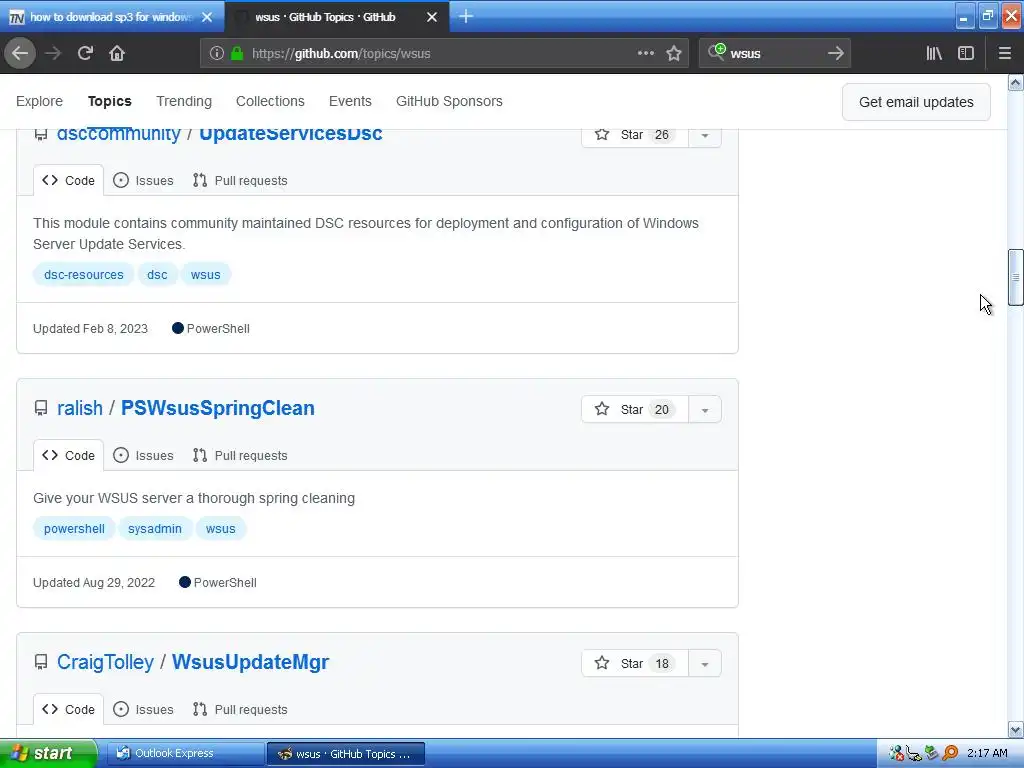
Task: Open Code tab of PSWsusSpringClean
Action: click(68, 455)
